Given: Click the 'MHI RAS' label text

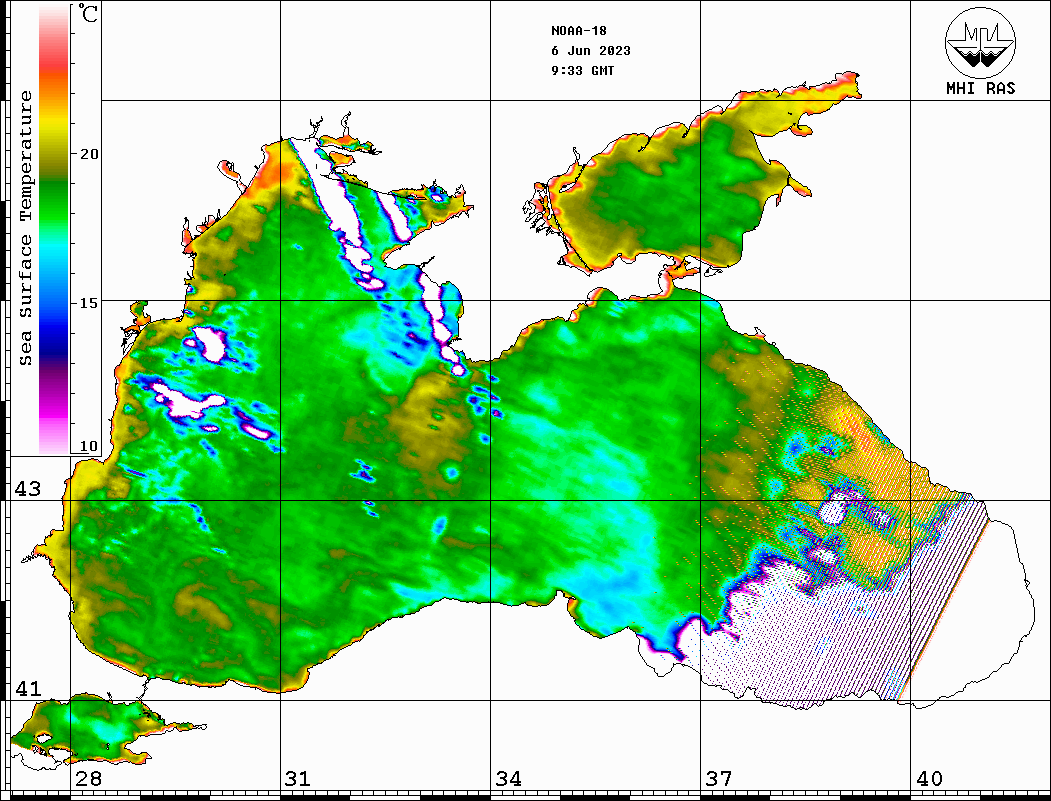Looking at the screenshot, I should pos(980,88).
